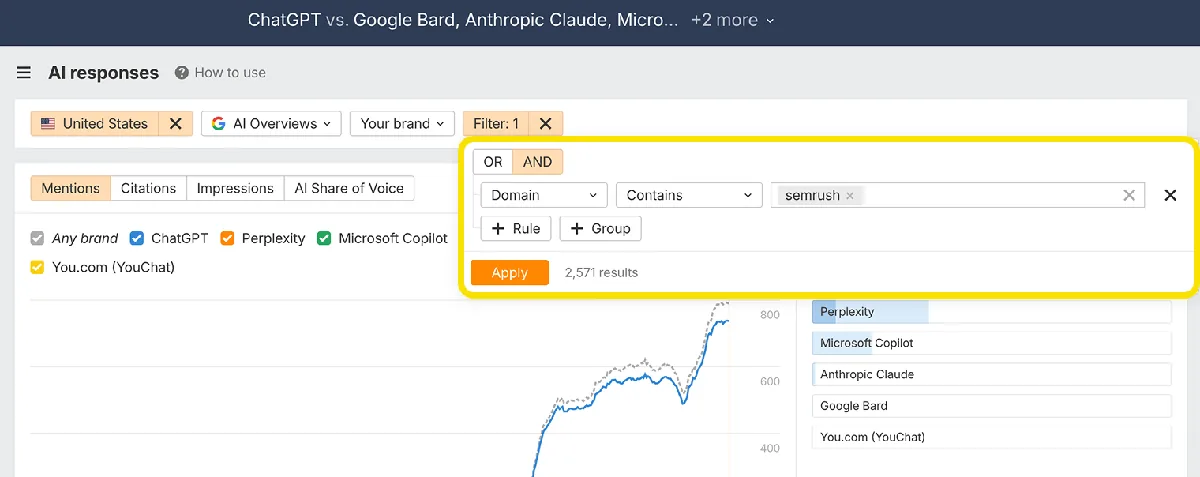This screenshot has height=477, width=1200.
Task: Open the How to use link
Action: click(x=230, y=73)
